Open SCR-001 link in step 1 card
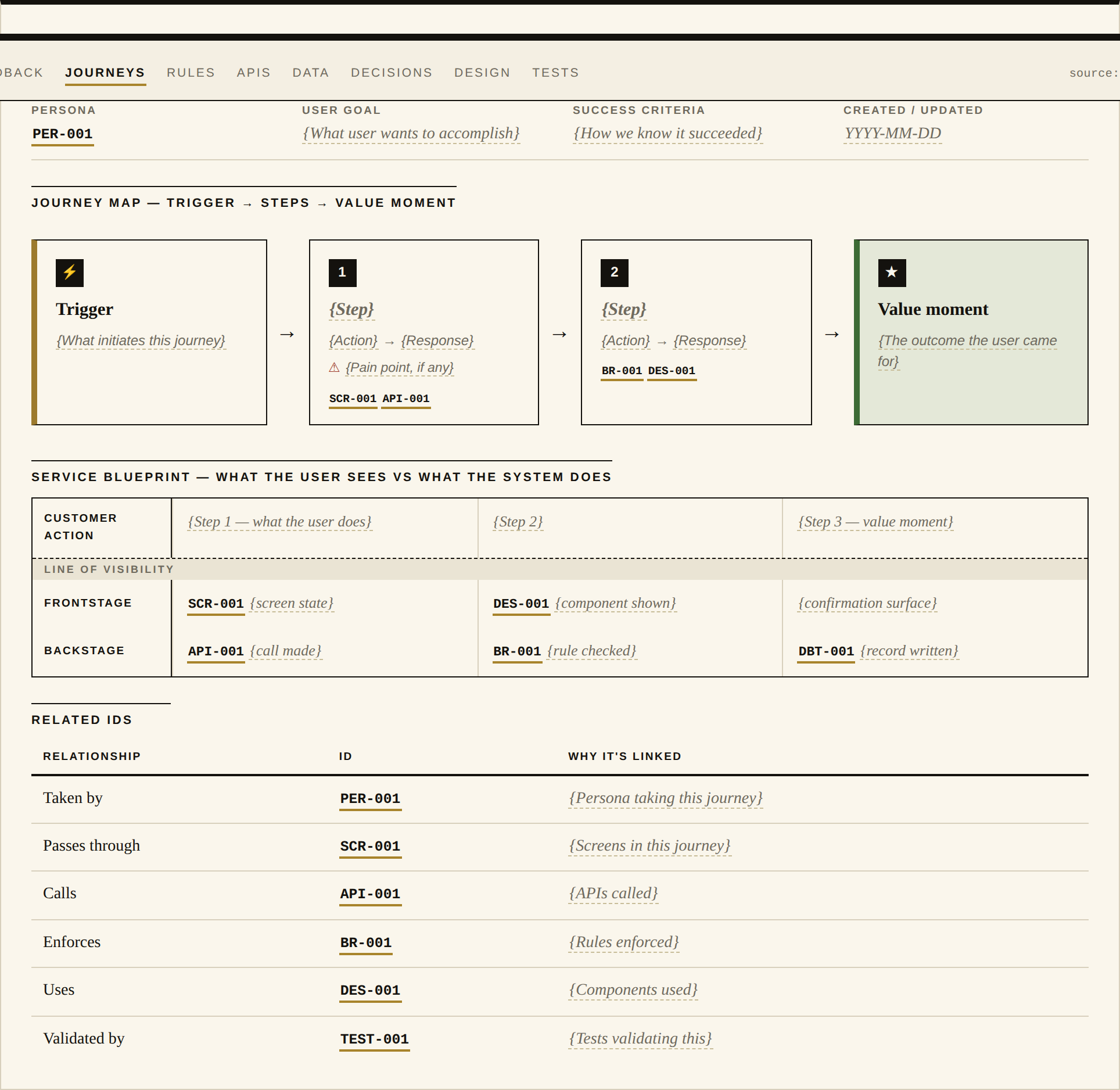 coord(353,399)
